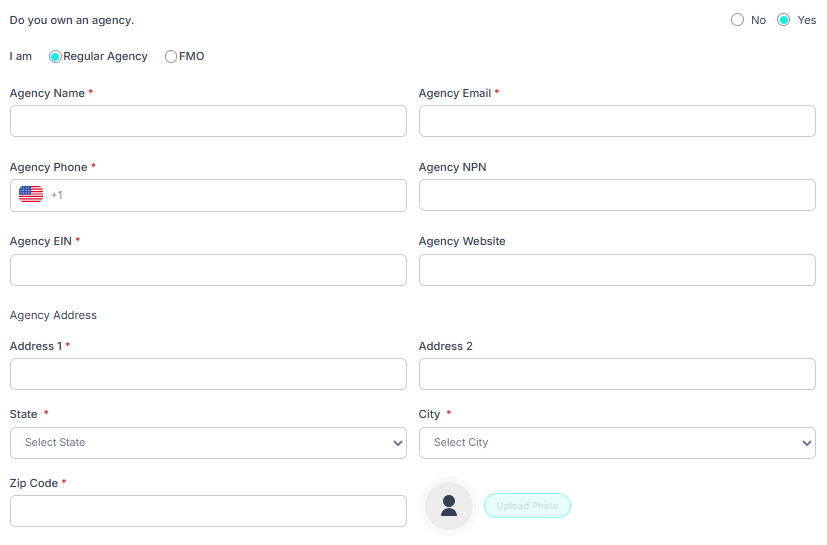Click the US flag country selector
Image resolution: width=827 pixels, height=545 pixels.
point(31,195)
